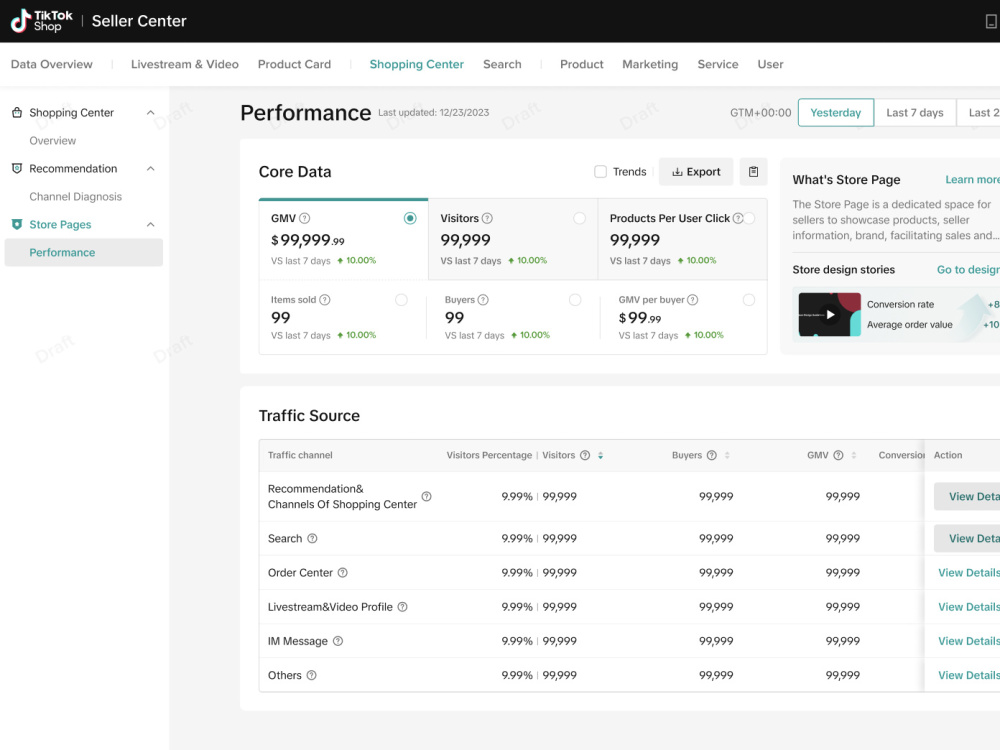1000x750 pixels.
Task: Select the Items sold radio button
Action: (401, 300)
